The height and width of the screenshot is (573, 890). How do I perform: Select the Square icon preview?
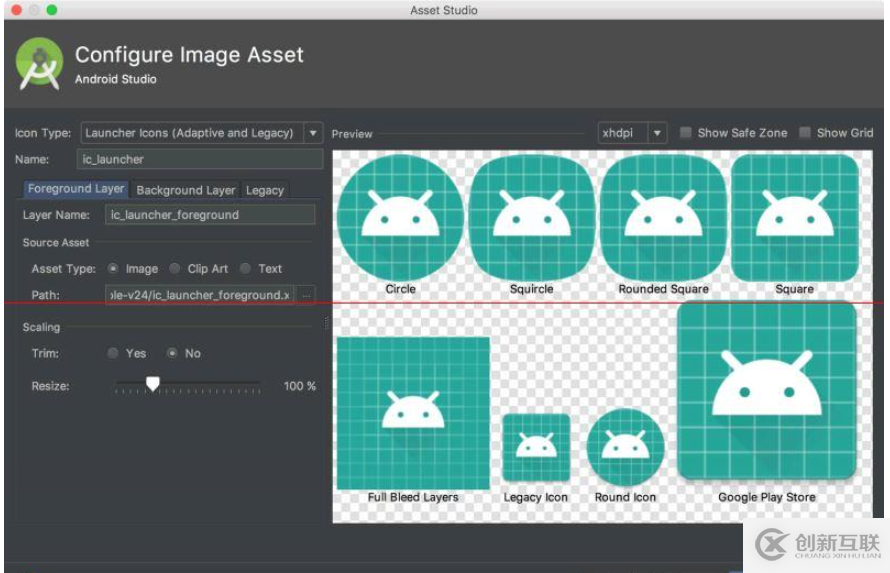[795, 218]
